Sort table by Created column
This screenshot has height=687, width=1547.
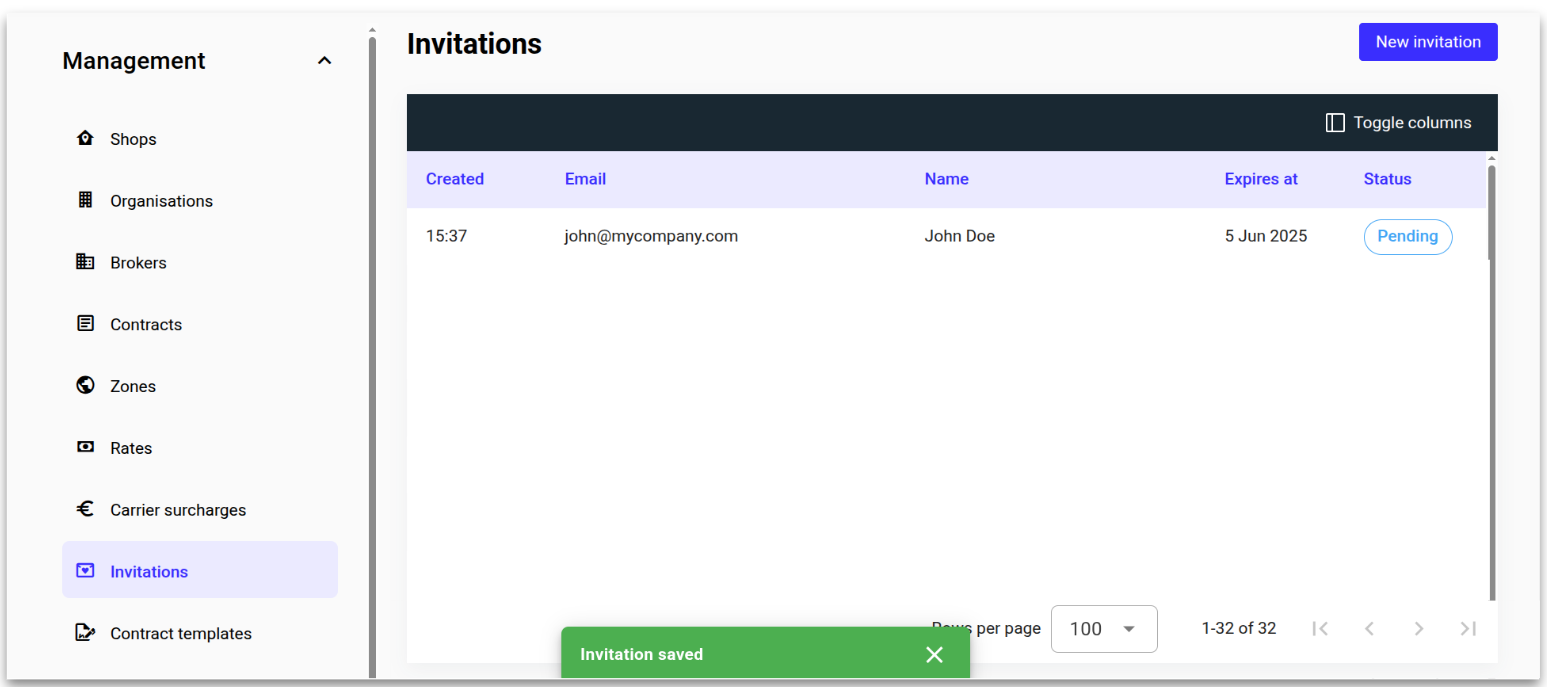click(454, 179)
